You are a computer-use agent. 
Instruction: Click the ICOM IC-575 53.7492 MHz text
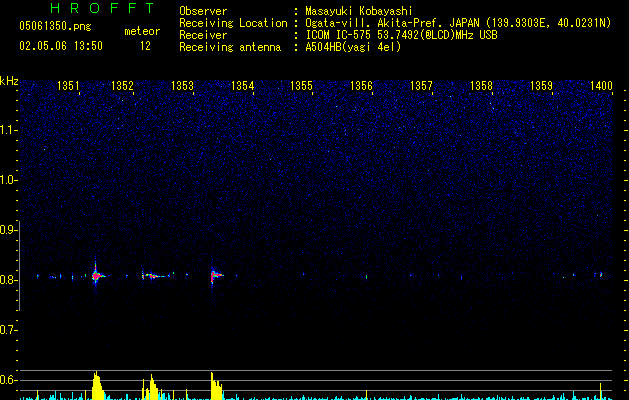point(401,35)
